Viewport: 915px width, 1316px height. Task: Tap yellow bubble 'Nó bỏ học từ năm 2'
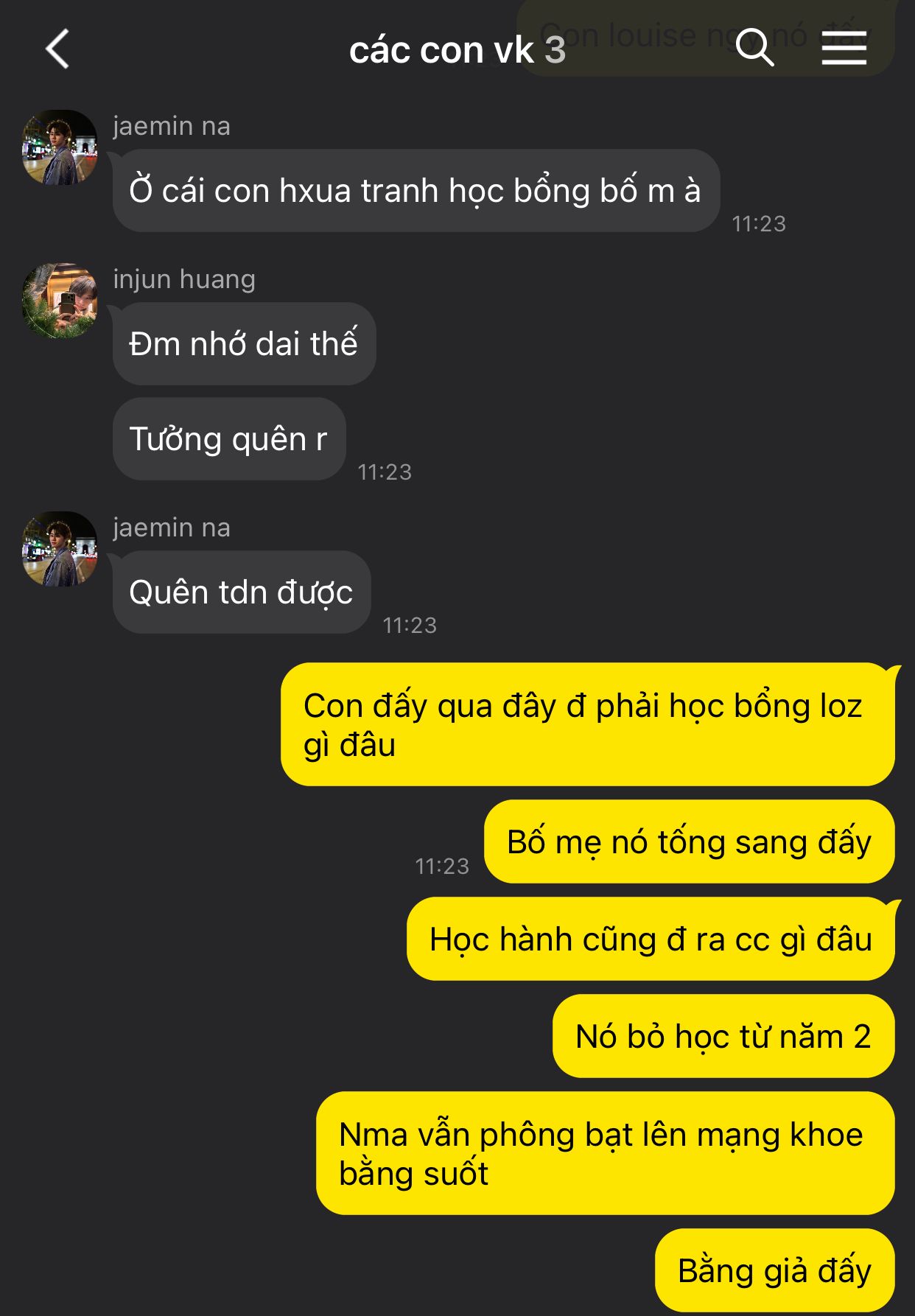(x=723, y=1037)
